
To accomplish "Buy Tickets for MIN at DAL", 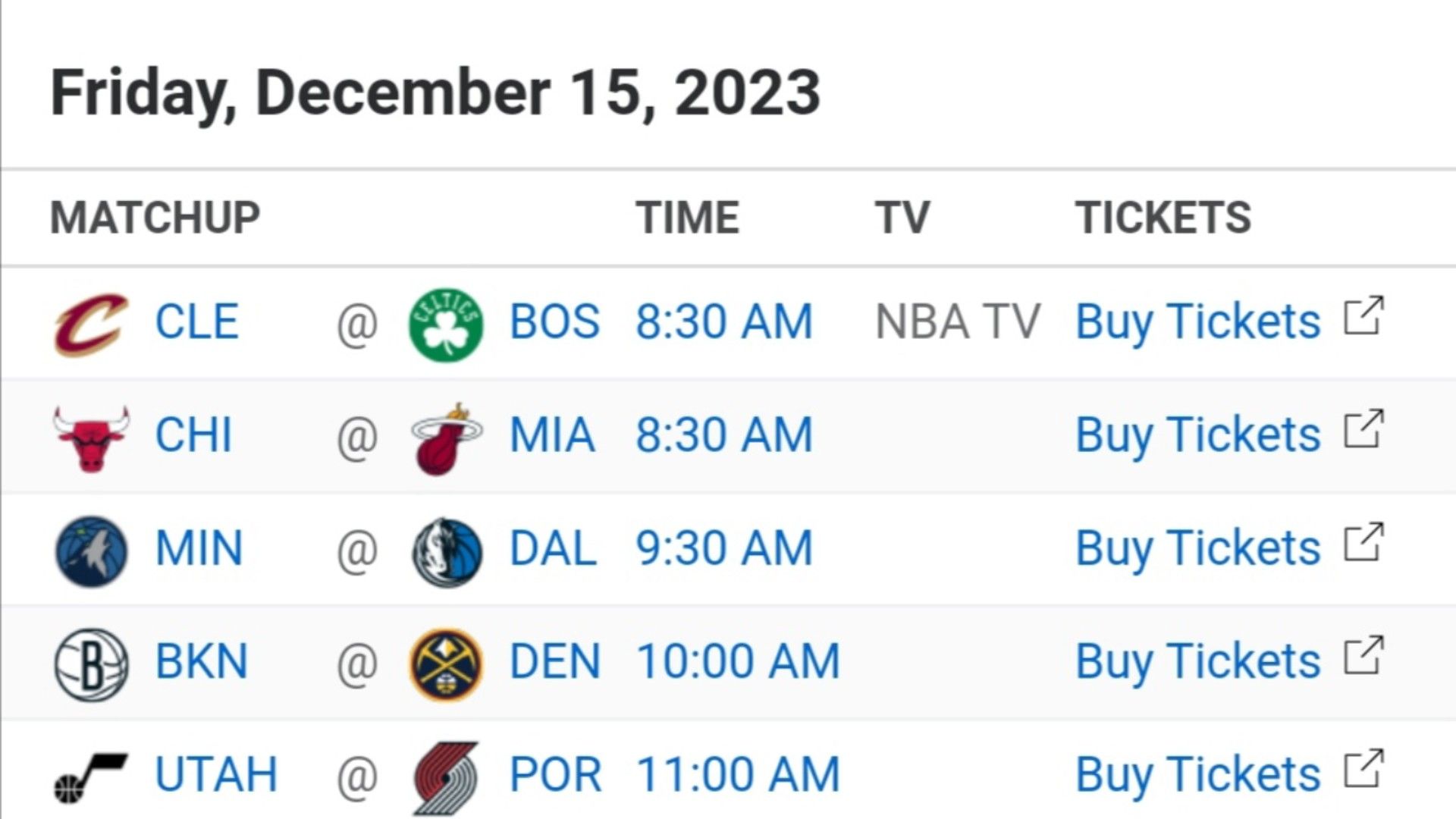I will tap(1198, 548).
